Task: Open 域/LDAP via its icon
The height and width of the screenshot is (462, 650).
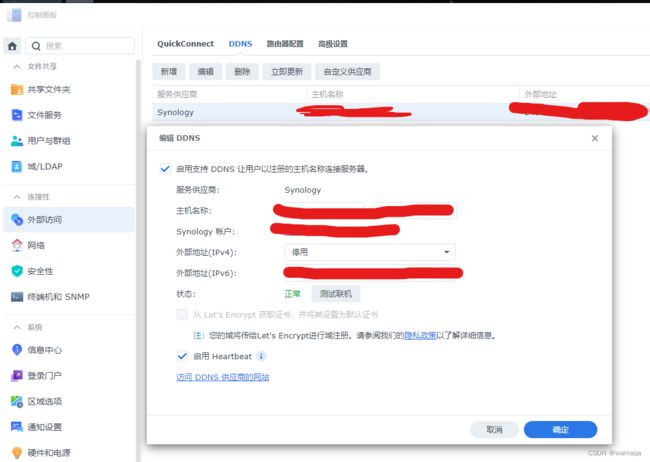Action: pos(17,166)
